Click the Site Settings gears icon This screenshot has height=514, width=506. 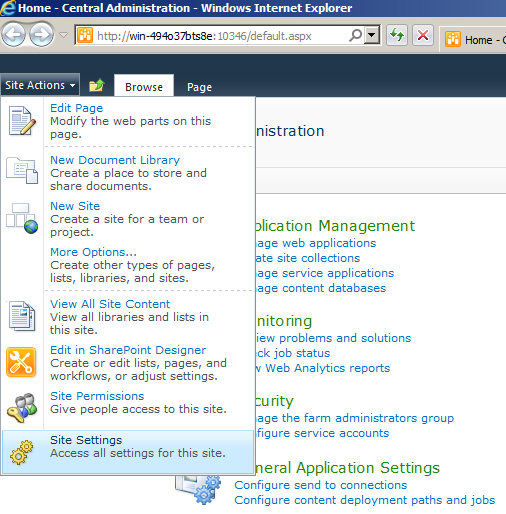pos(22,452)
